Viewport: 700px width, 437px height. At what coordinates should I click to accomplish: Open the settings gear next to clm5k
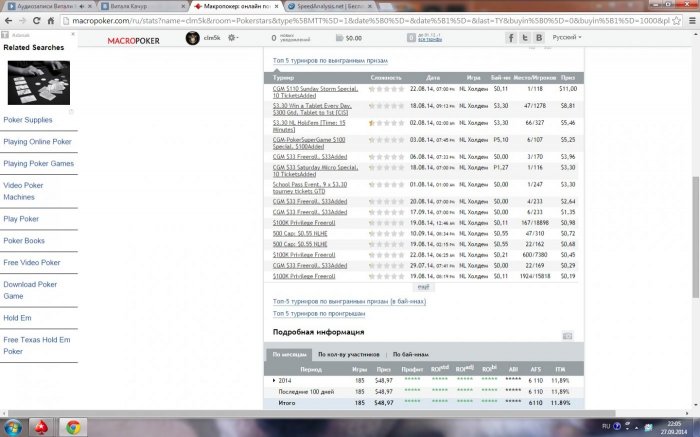coord(232,38)
